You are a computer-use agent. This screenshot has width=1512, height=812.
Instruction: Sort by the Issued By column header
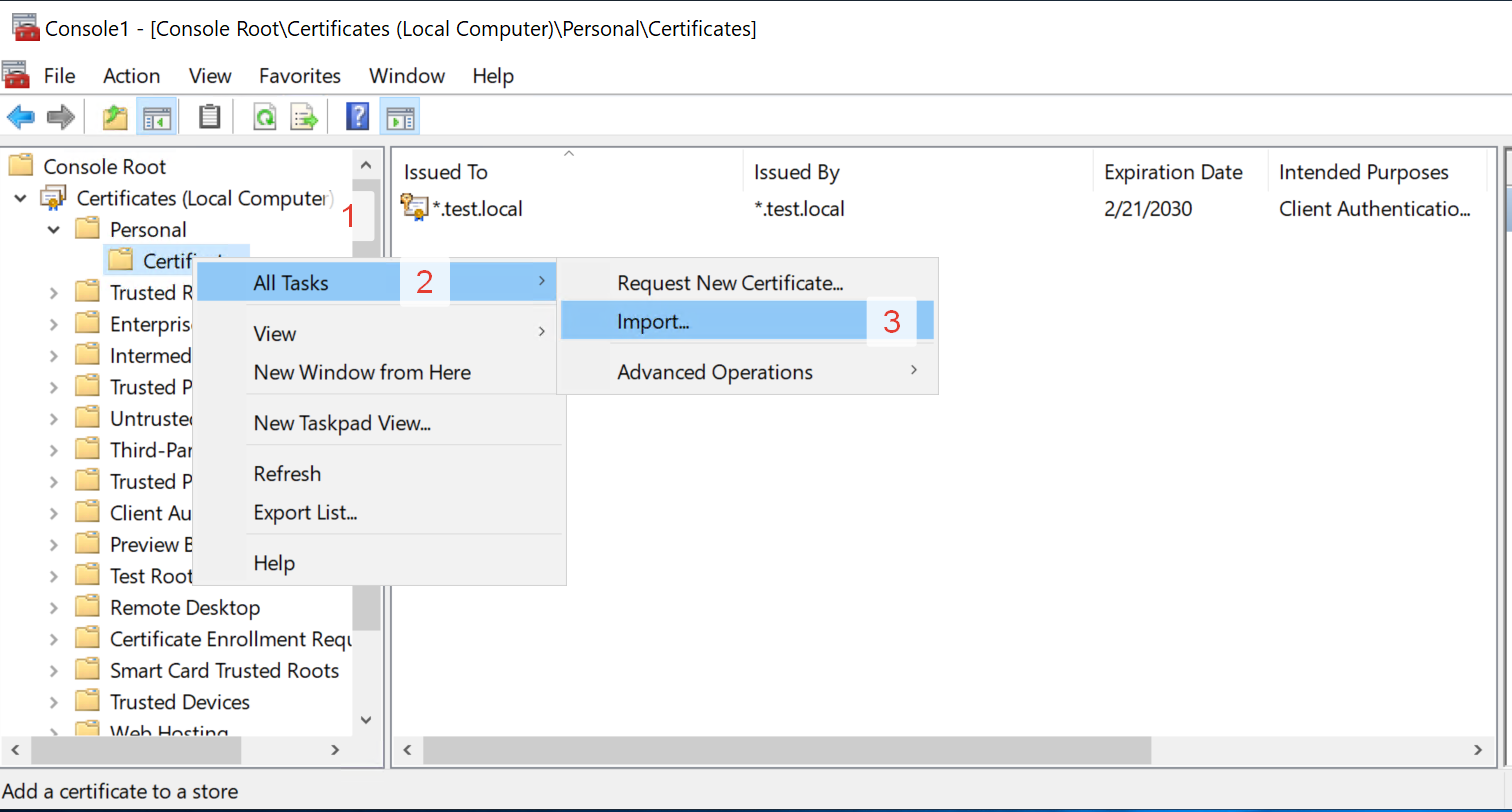pyautogui.click(x=918, y=172)
